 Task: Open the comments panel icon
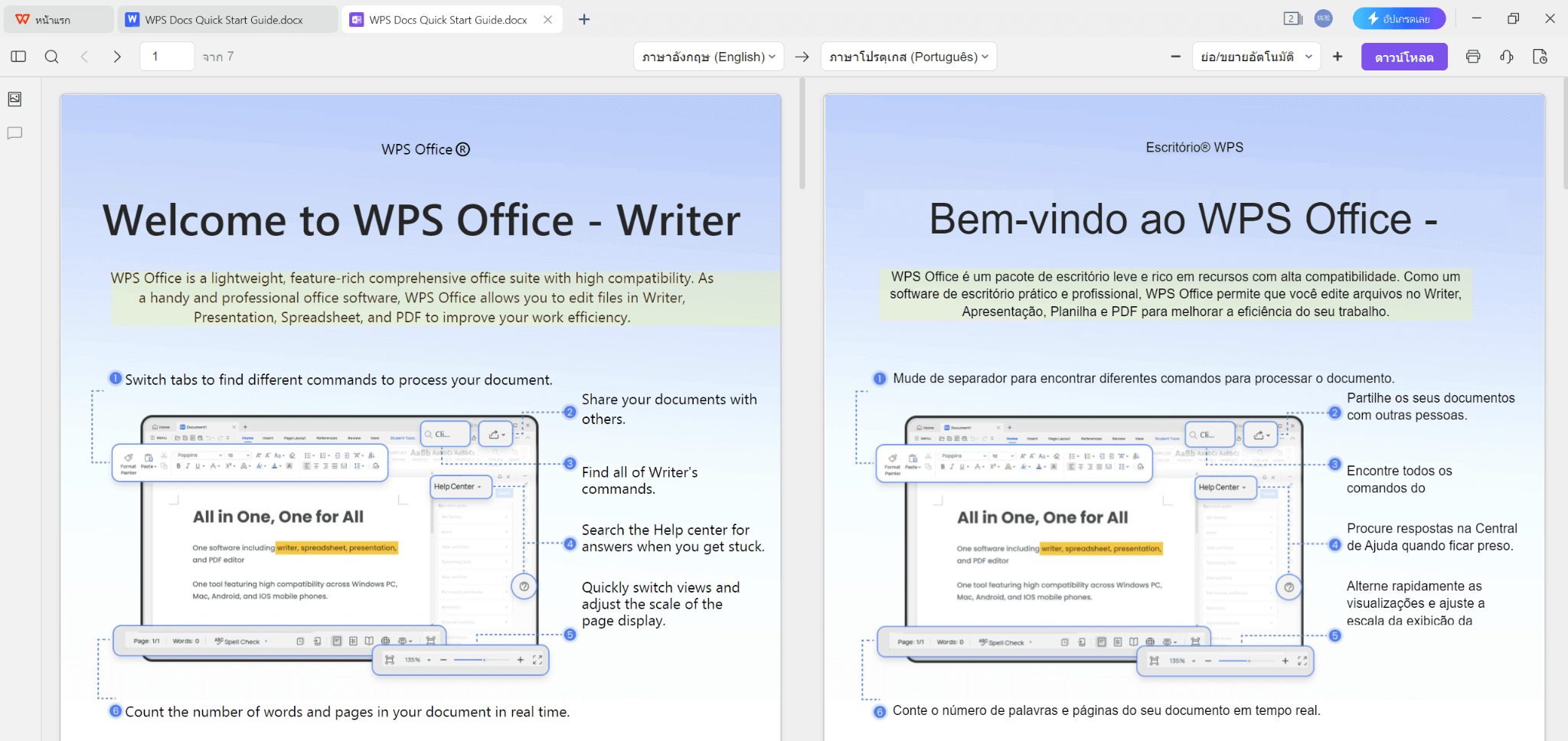(x=15, y=133)
